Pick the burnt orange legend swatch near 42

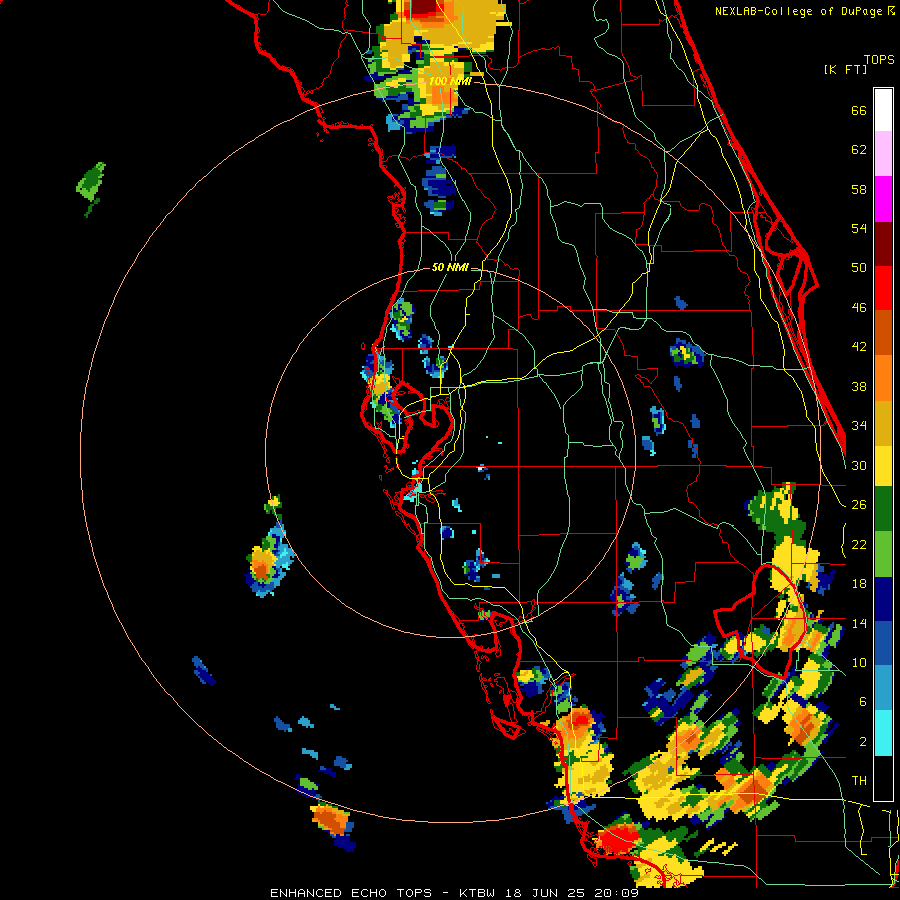coord(883,332)
